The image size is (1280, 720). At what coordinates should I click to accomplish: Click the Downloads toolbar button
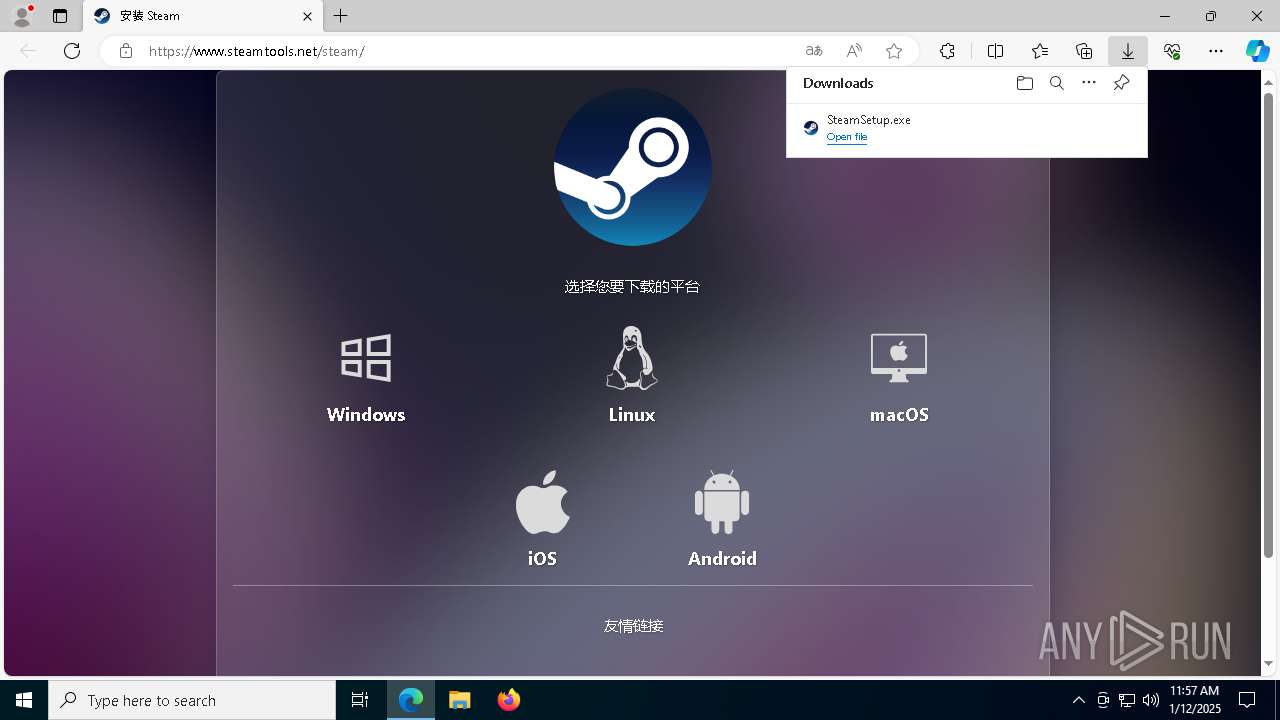point(1127,51)
